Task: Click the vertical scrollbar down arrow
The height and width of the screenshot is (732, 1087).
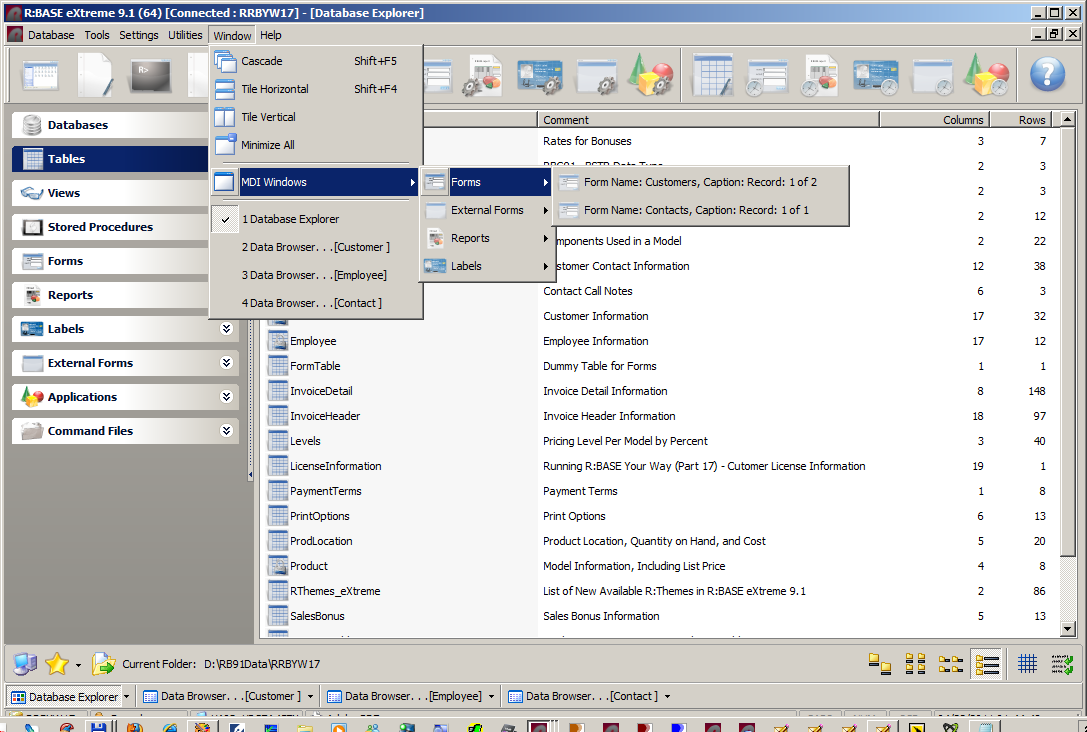Action: (1067, 629)
